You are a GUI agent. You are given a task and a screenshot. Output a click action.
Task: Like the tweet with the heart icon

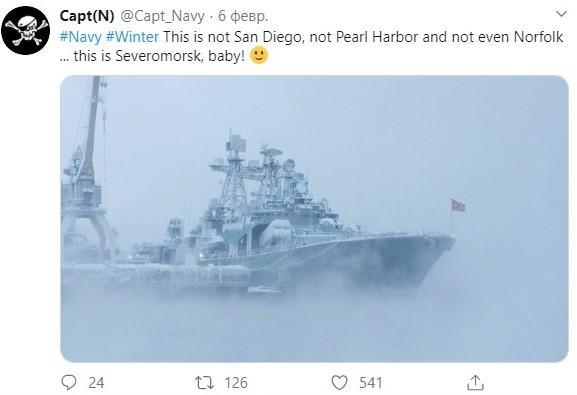339,382
